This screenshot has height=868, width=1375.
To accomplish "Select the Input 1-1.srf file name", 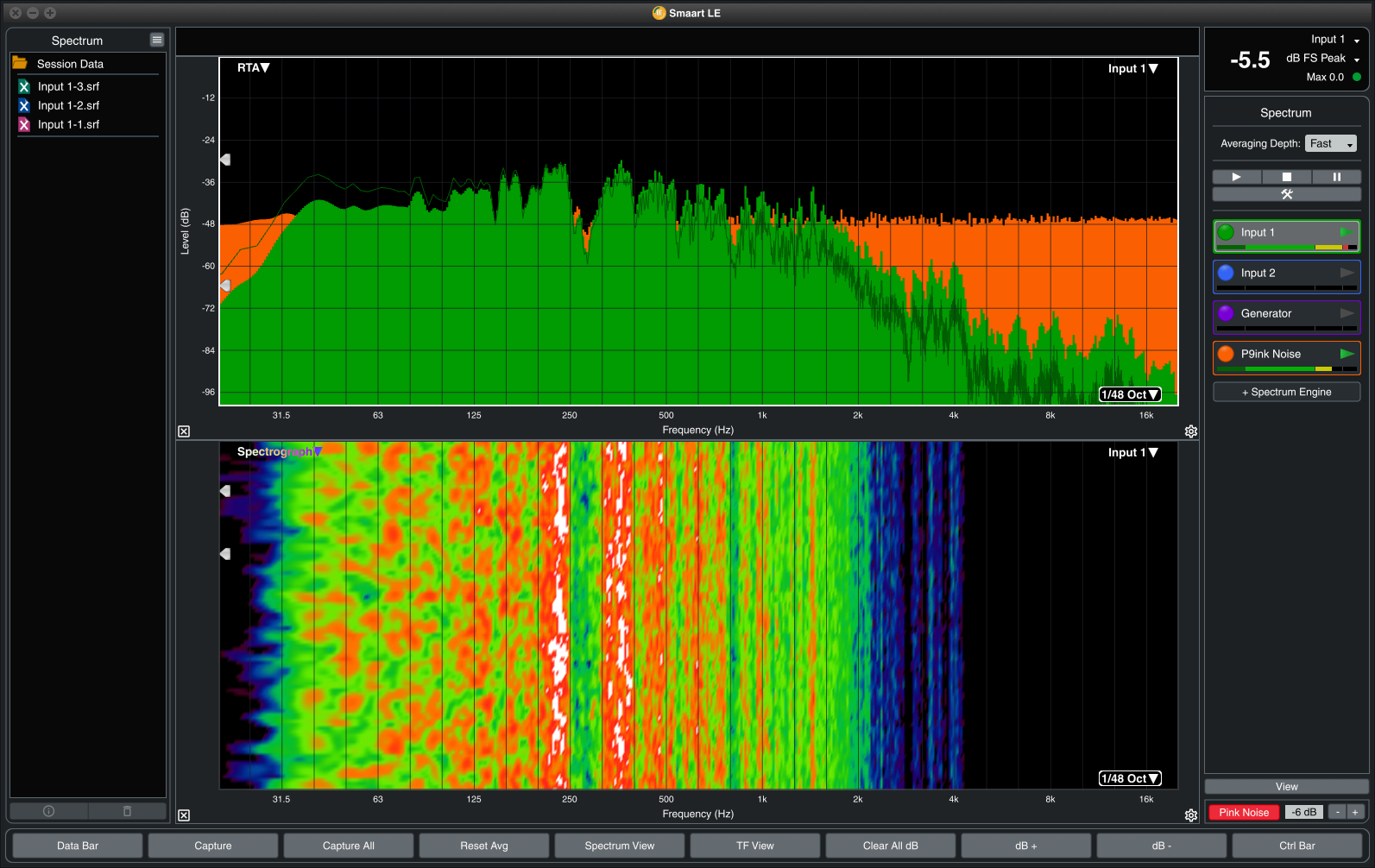I will point(68,124).
